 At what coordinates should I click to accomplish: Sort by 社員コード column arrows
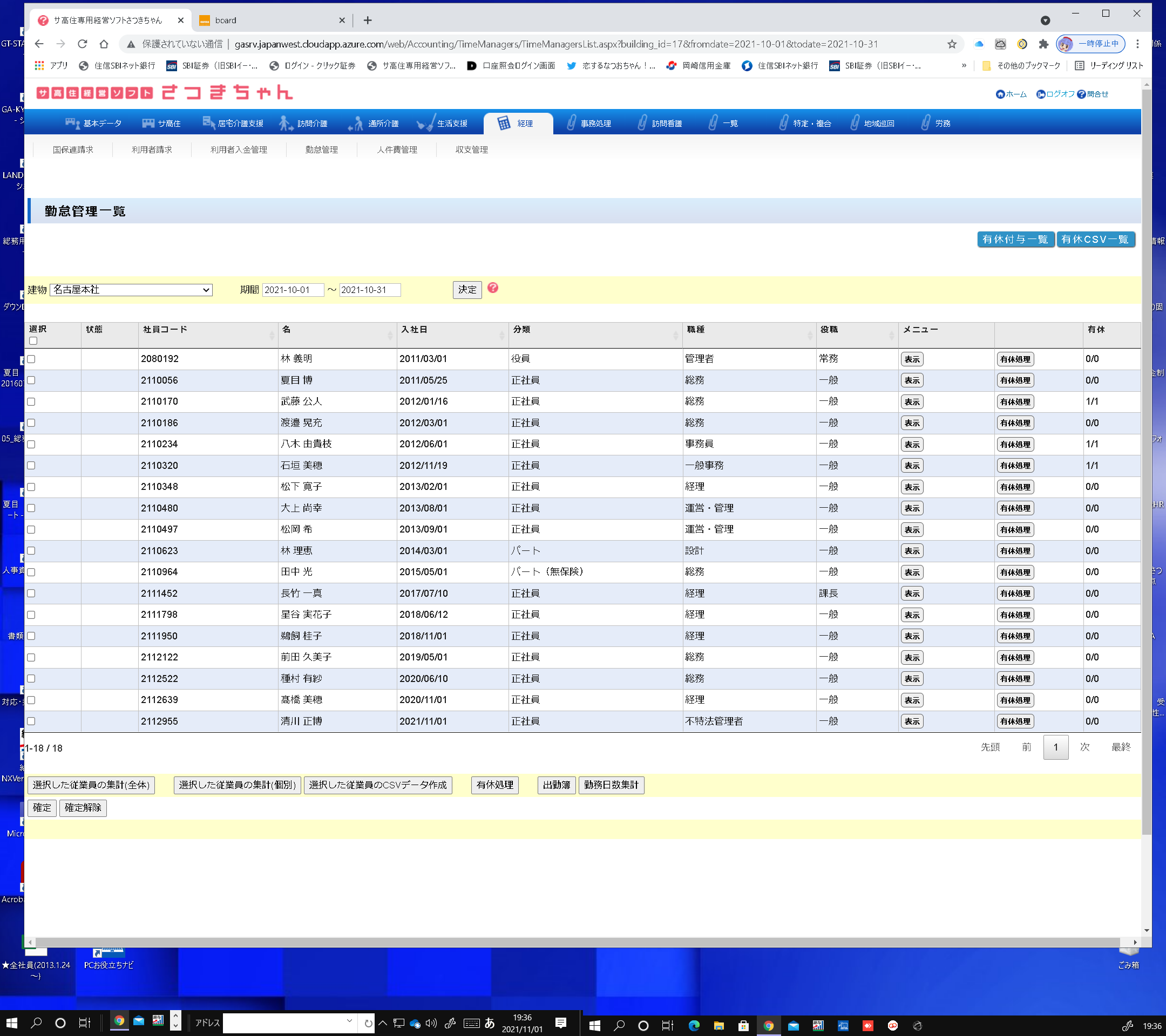[x=272, y=335]
